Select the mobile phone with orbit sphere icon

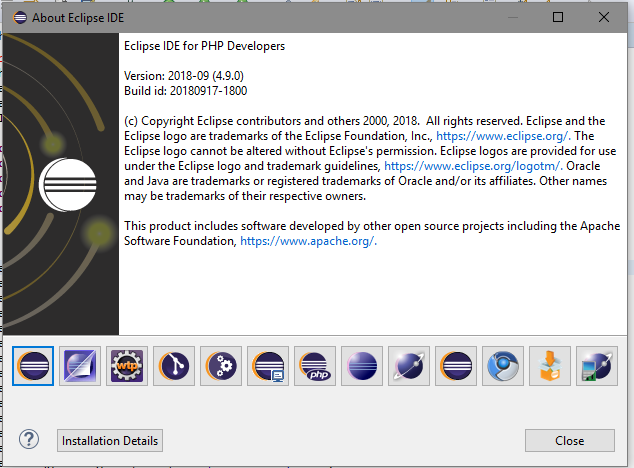tap(597, 366)
